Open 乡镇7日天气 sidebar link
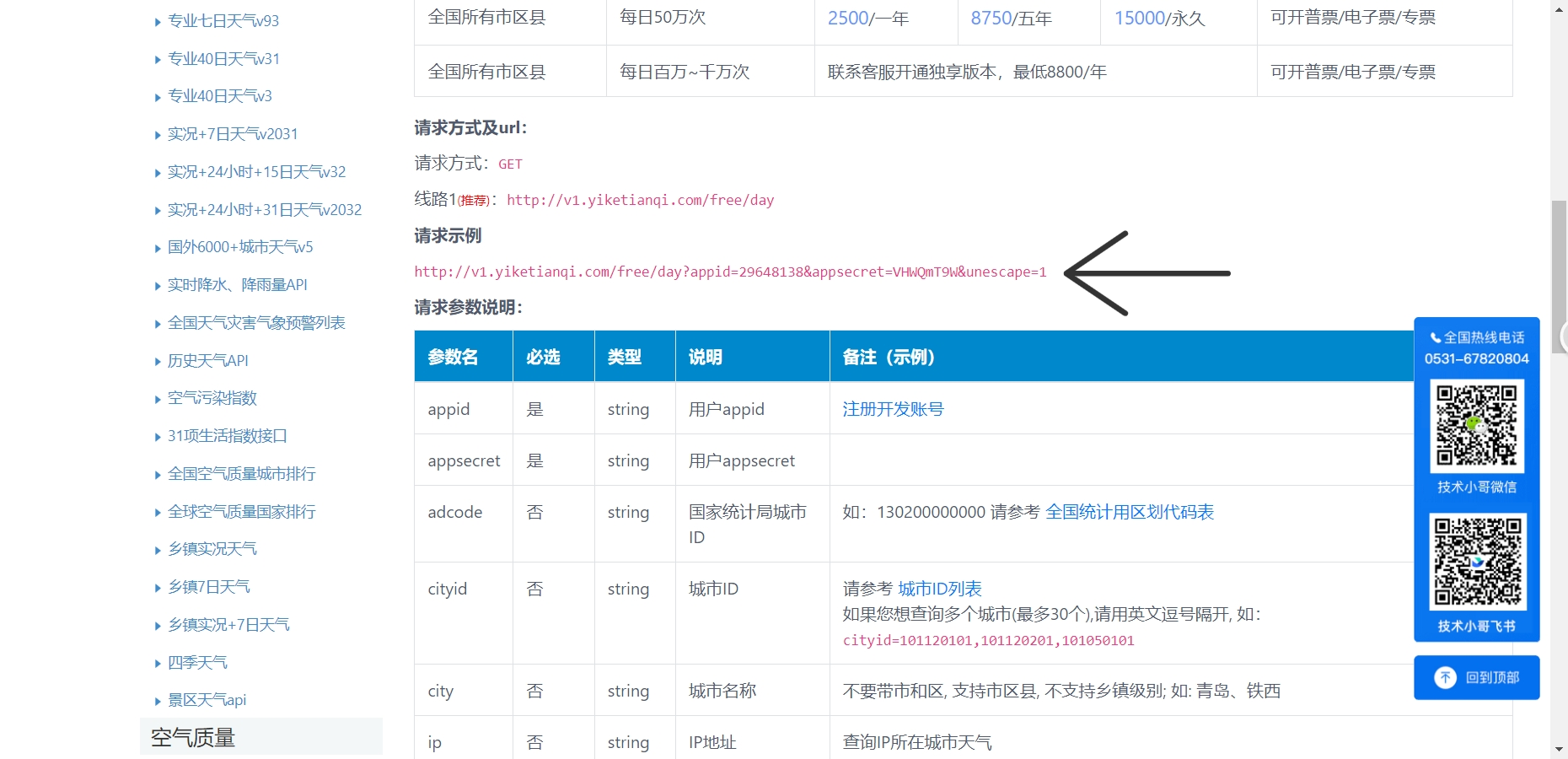The image size is (1568, 759). 209,587
